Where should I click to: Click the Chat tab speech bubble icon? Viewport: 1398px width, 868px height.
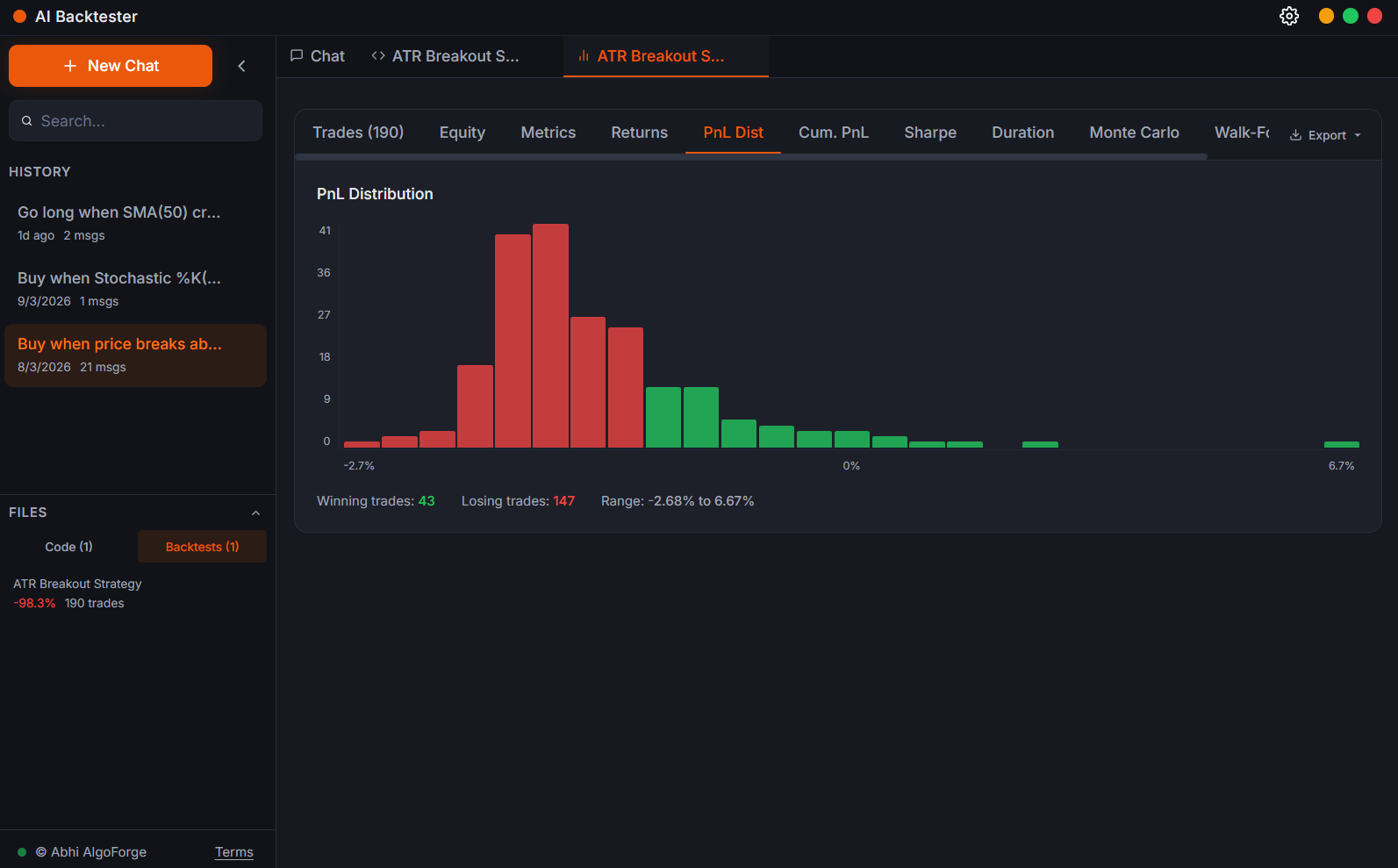click(x=297, y=55)
